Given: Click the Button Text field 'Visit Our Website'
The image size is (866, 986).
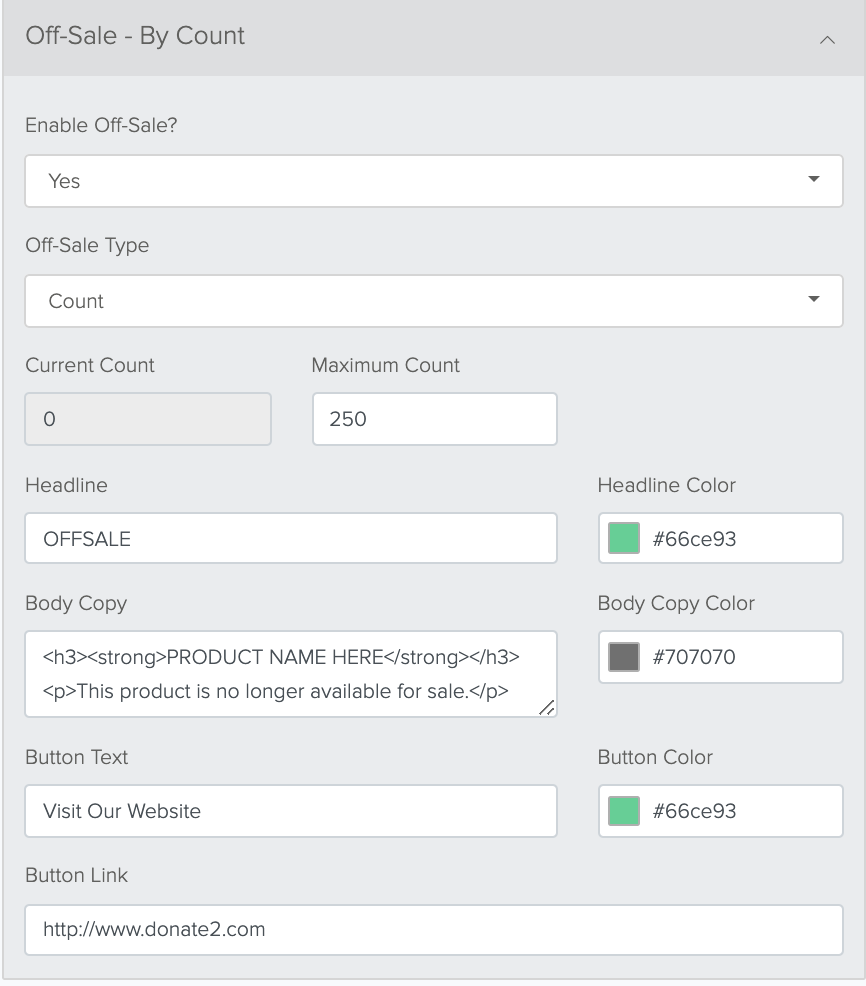Looking at the screenshot, I should click(291, 811).
